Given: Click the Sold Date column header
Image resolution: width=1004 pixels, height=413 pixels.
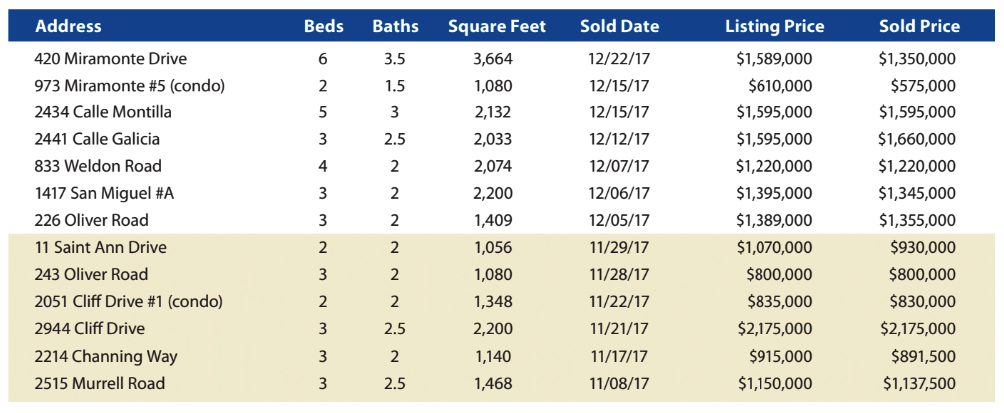Looking at the screenshot, I should 619,26.
